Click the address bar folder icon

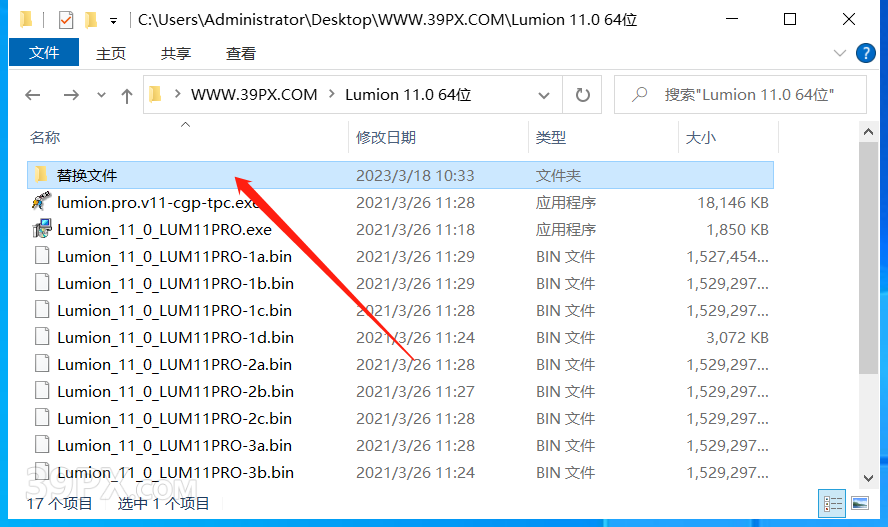[156, 94]
